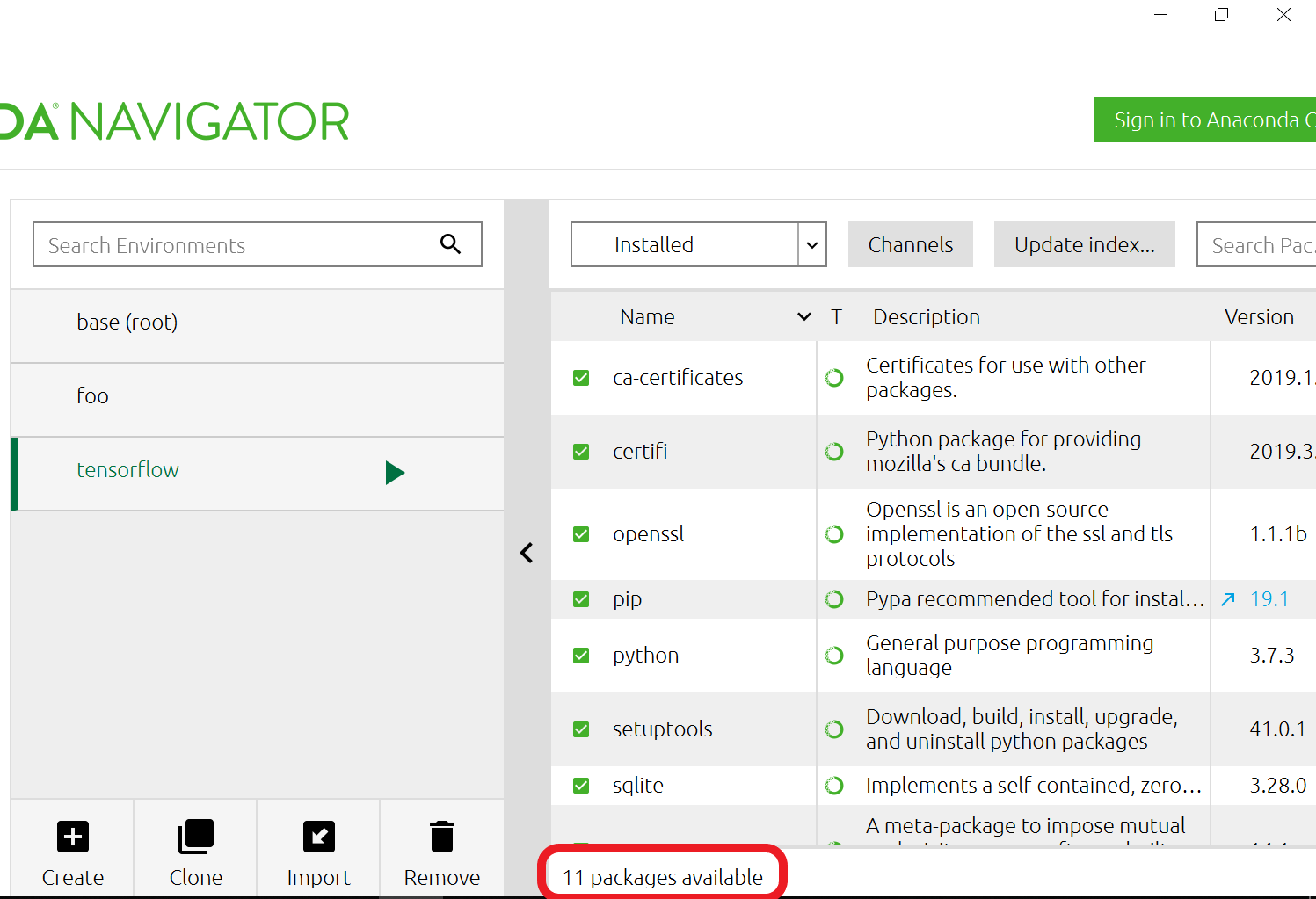Click the ca-certificates package name
The width and height of the screenshot is (1316, 899).
click(x=678, y=378)
